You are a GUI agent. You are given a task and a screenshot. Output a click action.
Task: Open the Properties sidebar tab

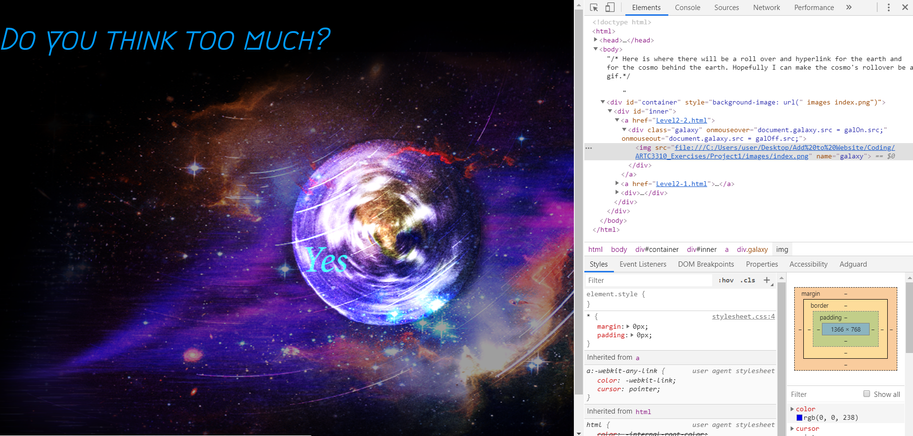point(762,264)
